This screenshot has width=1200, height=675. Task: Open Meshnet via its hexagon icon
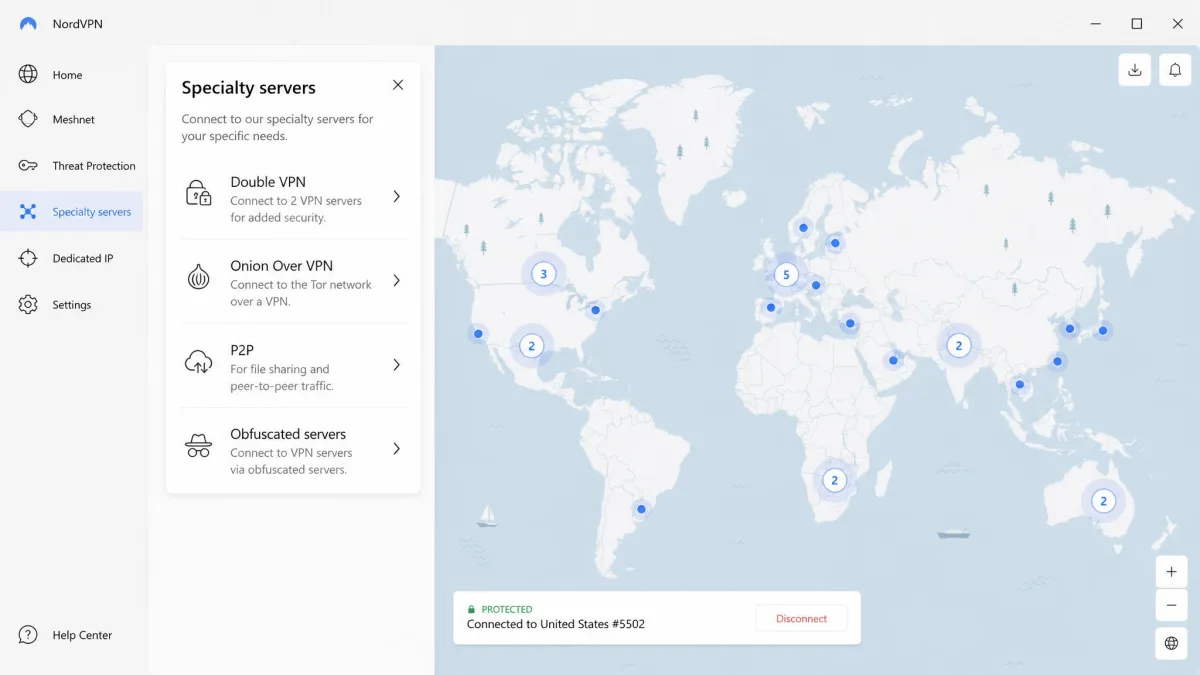pos(28,119)
